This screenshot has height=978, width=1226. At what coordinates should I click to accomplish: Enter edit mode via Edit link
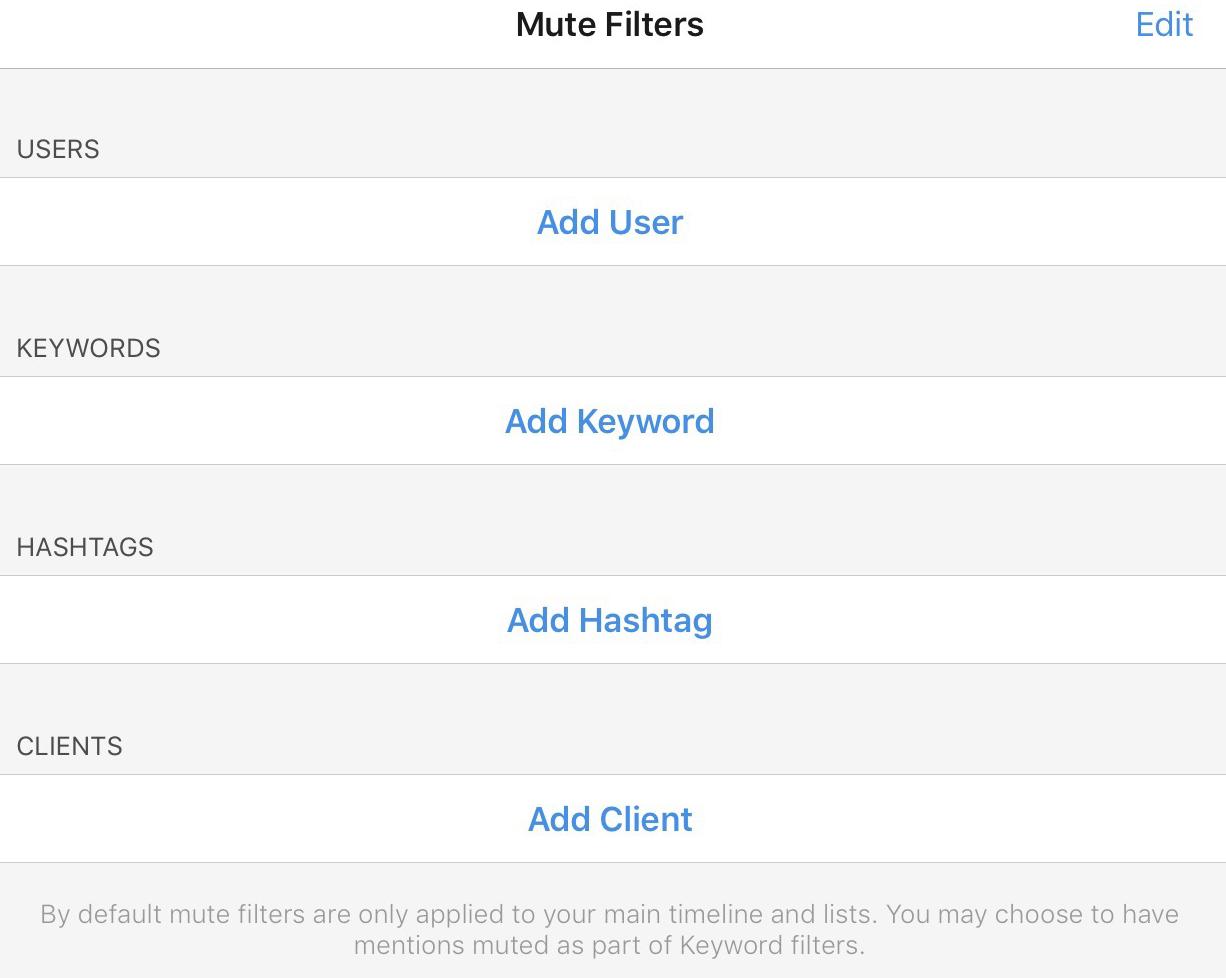tap(1164, 24)
